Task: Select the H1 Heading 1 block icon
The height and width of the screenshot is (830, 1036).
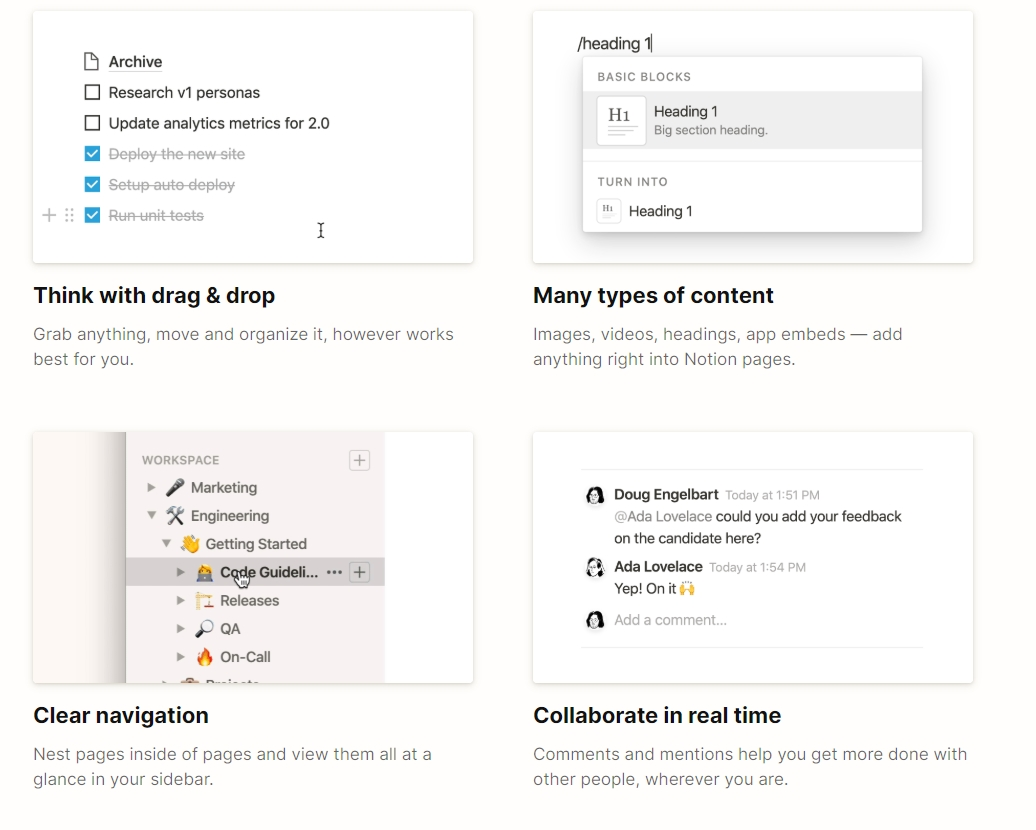Action: [x=620, y=118]
